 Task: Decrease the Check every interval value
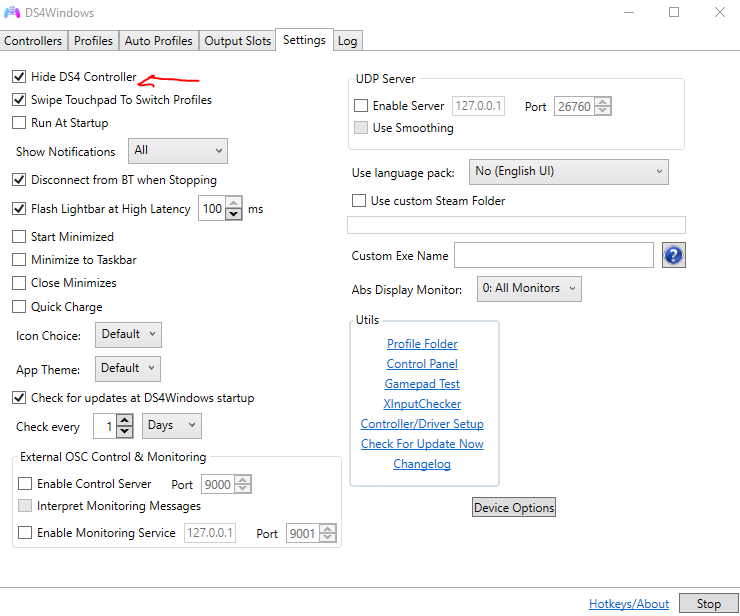(124, 431)
